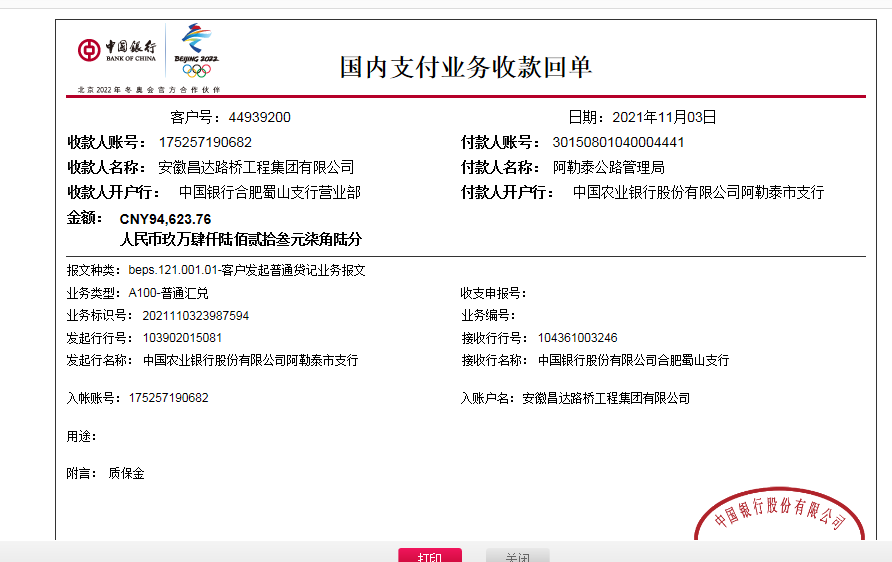This screenshot has height=562, width=892.
Task: Click the payer account number 30150801040004441
Action: tap(618, 142)
